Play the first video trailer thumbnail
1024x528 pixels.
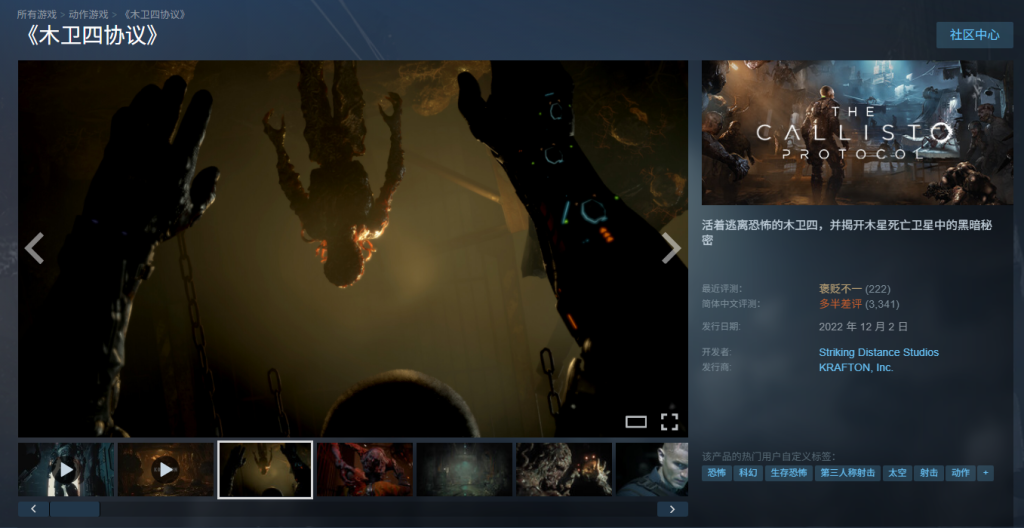pyautogui.click(x=66, y=469)
